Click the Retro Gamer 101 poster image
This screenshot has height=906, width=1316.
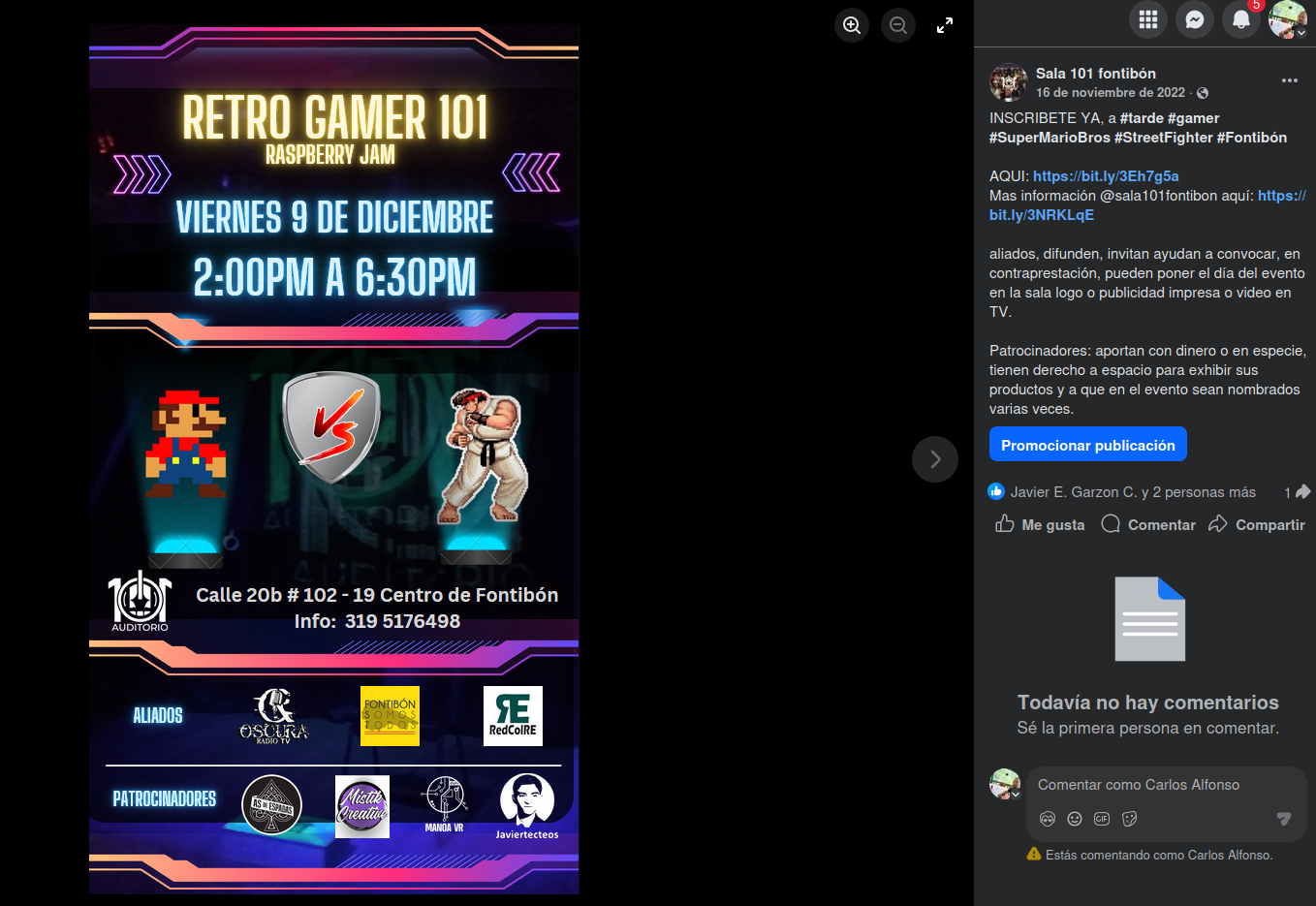click(334, 459)
